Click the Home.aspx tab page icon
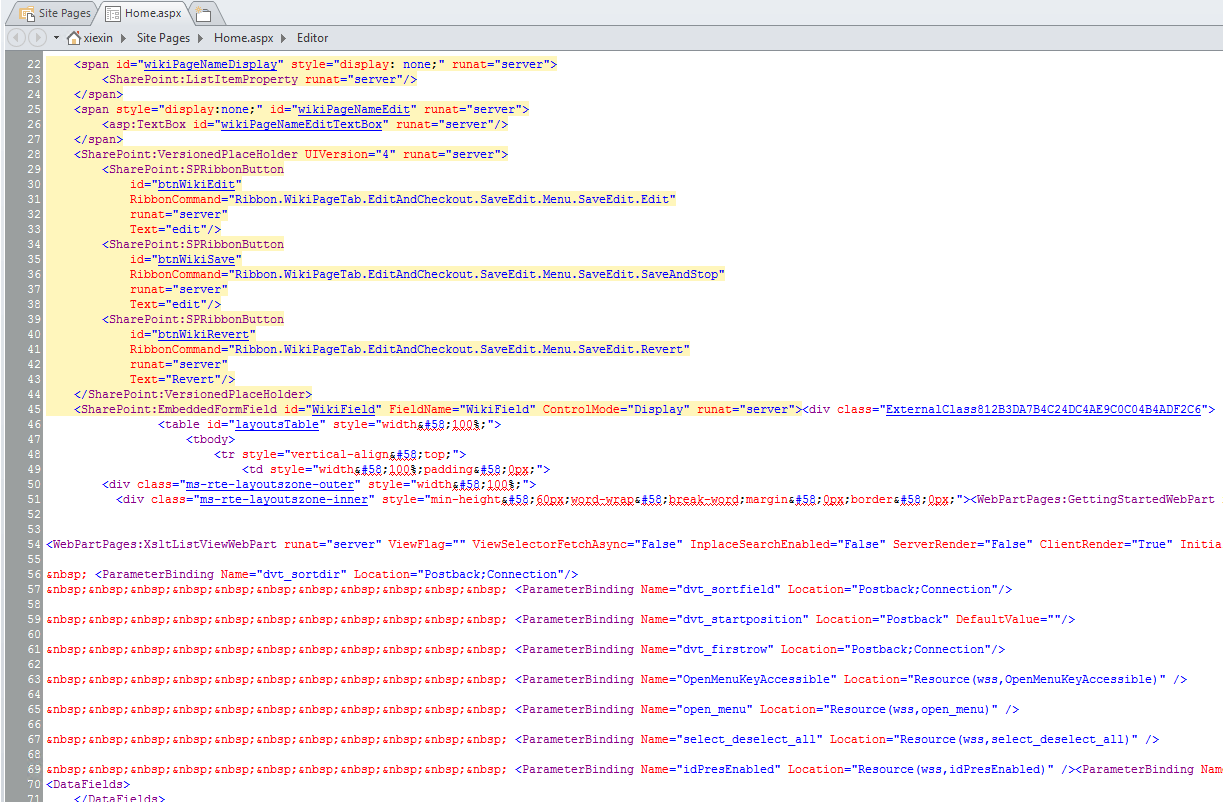The width and height of the screenshot is (1223, 802). tap(113, 14)
